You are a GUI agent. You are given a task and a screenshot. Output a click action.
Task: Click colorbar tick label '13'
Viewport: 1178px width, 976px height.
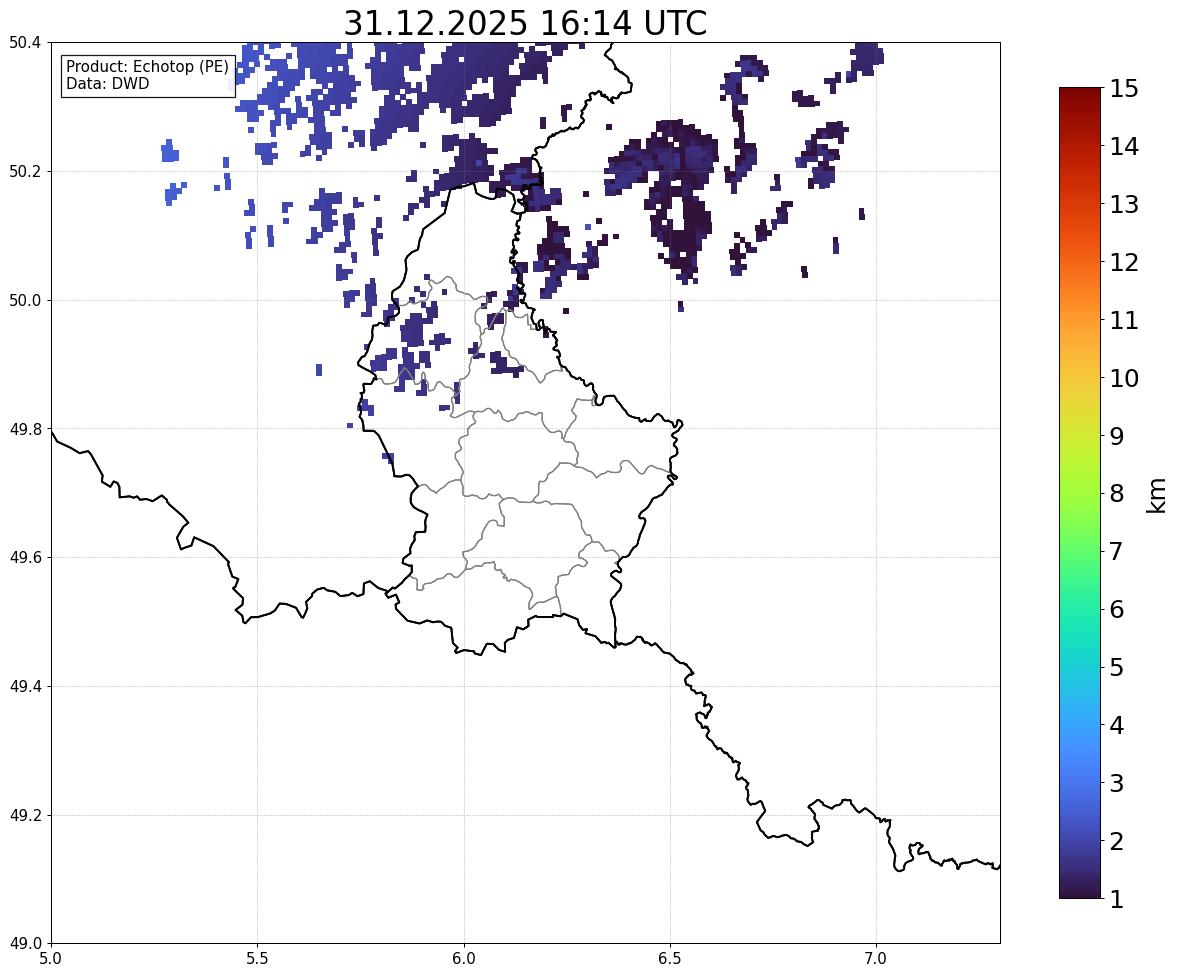1124,204
